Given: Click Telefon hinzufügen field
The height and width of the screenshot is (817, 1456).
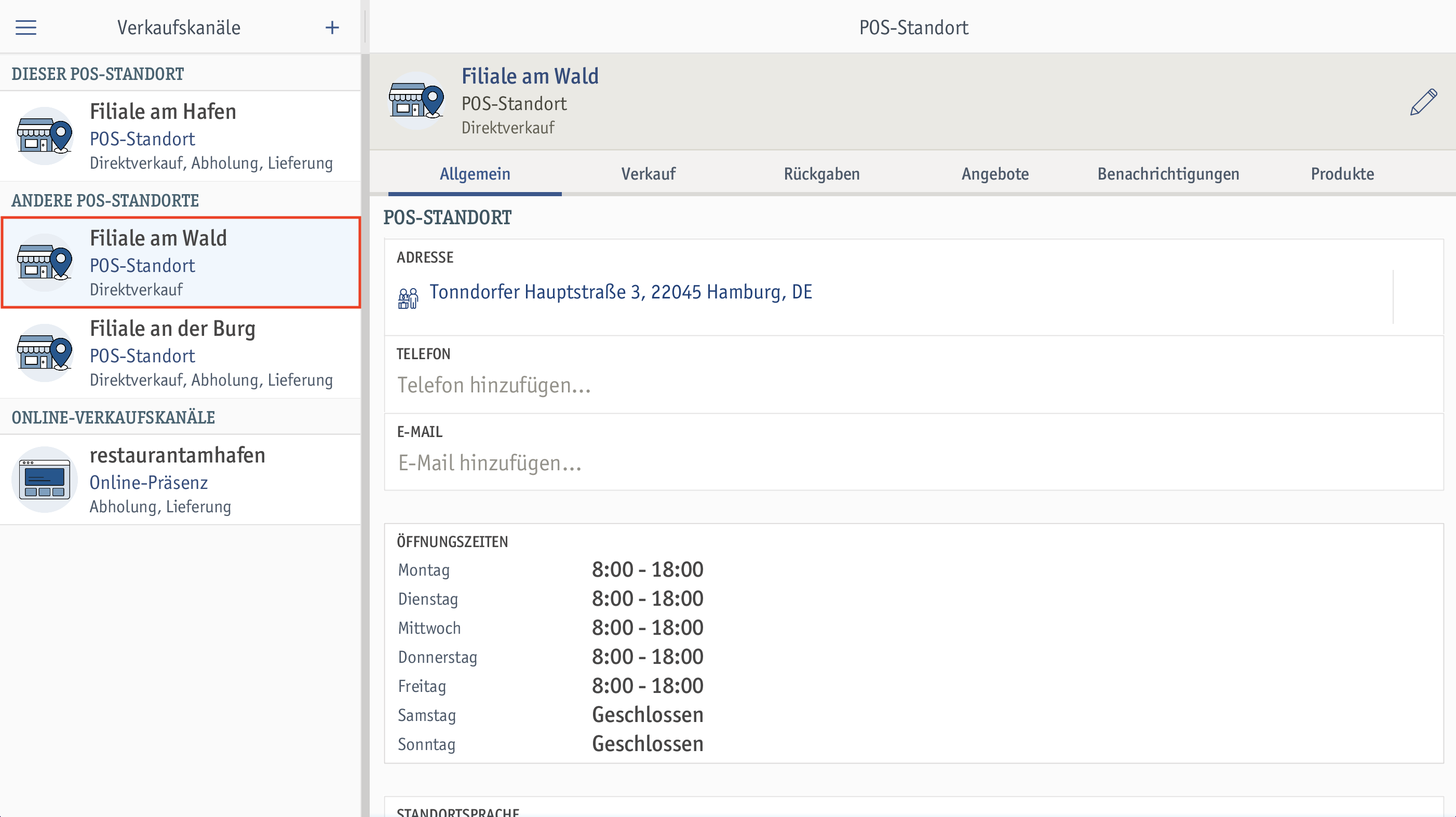Looking at the screenshot, I should [x=913, y=374].
